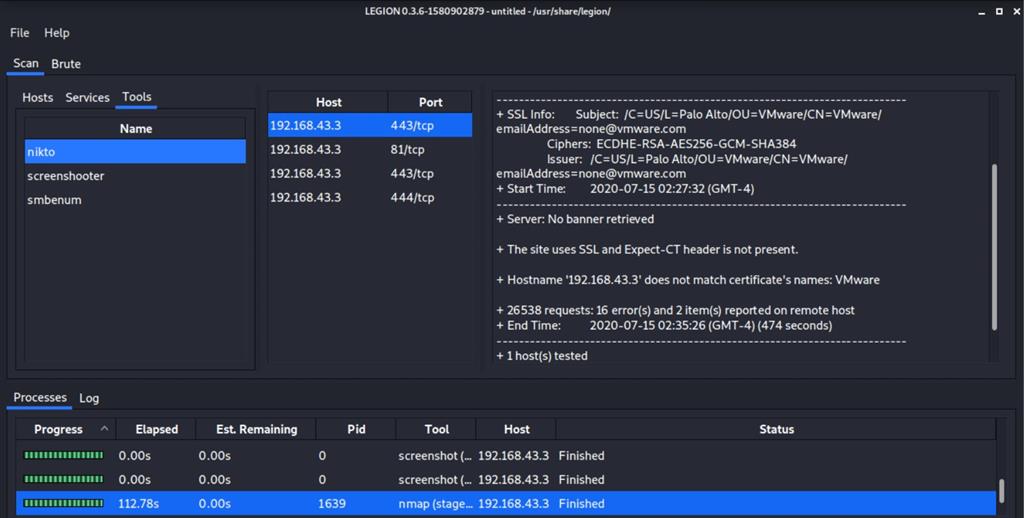Image resolution: width=1024 pixels, height=518 pixels.
Task: Click the Est. Remaining column header
Action: 256,429
